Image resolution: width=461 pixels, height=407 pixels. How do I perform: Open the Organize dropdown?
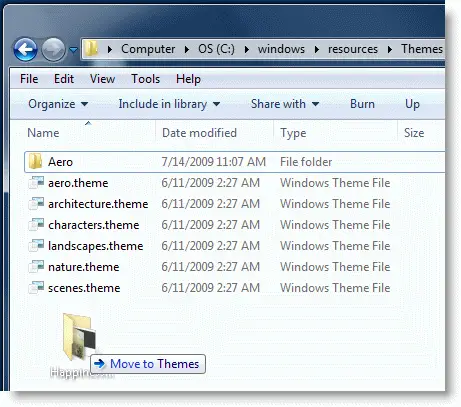click(58, 104)
